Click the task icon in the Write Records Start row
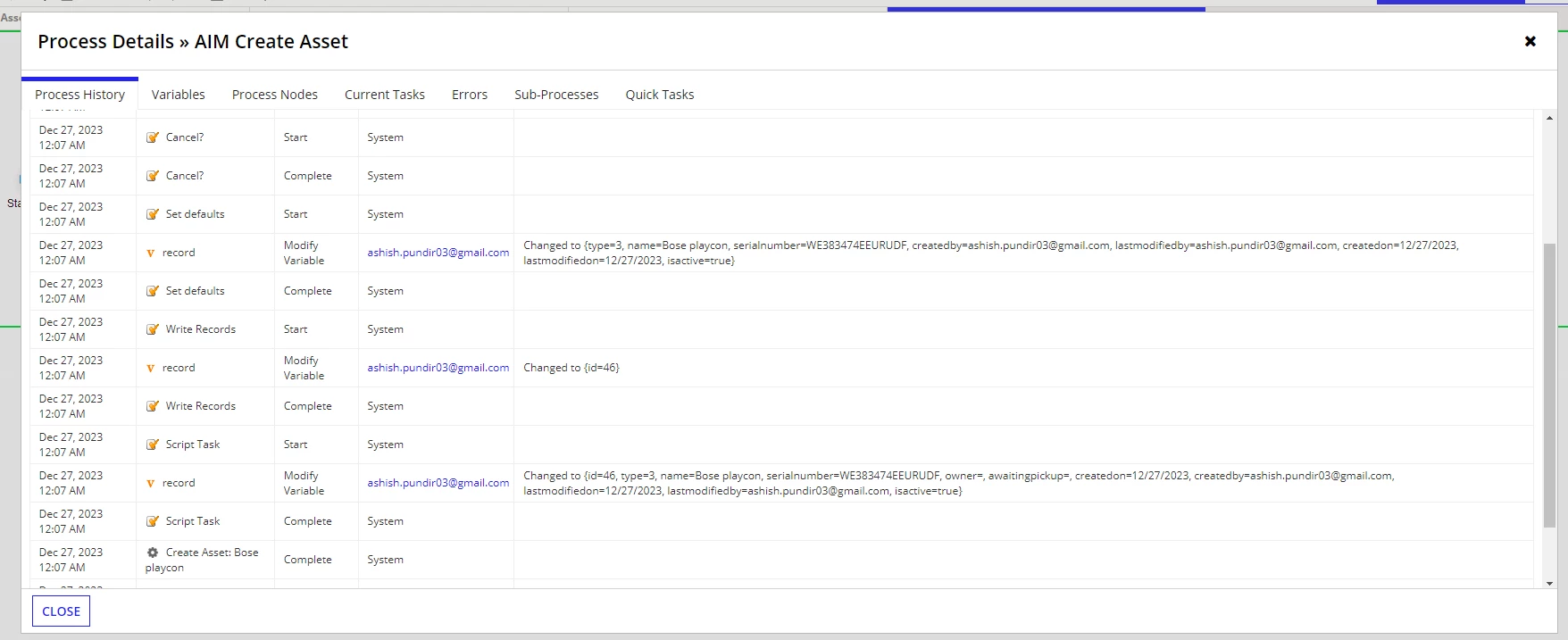 [153, 329]
